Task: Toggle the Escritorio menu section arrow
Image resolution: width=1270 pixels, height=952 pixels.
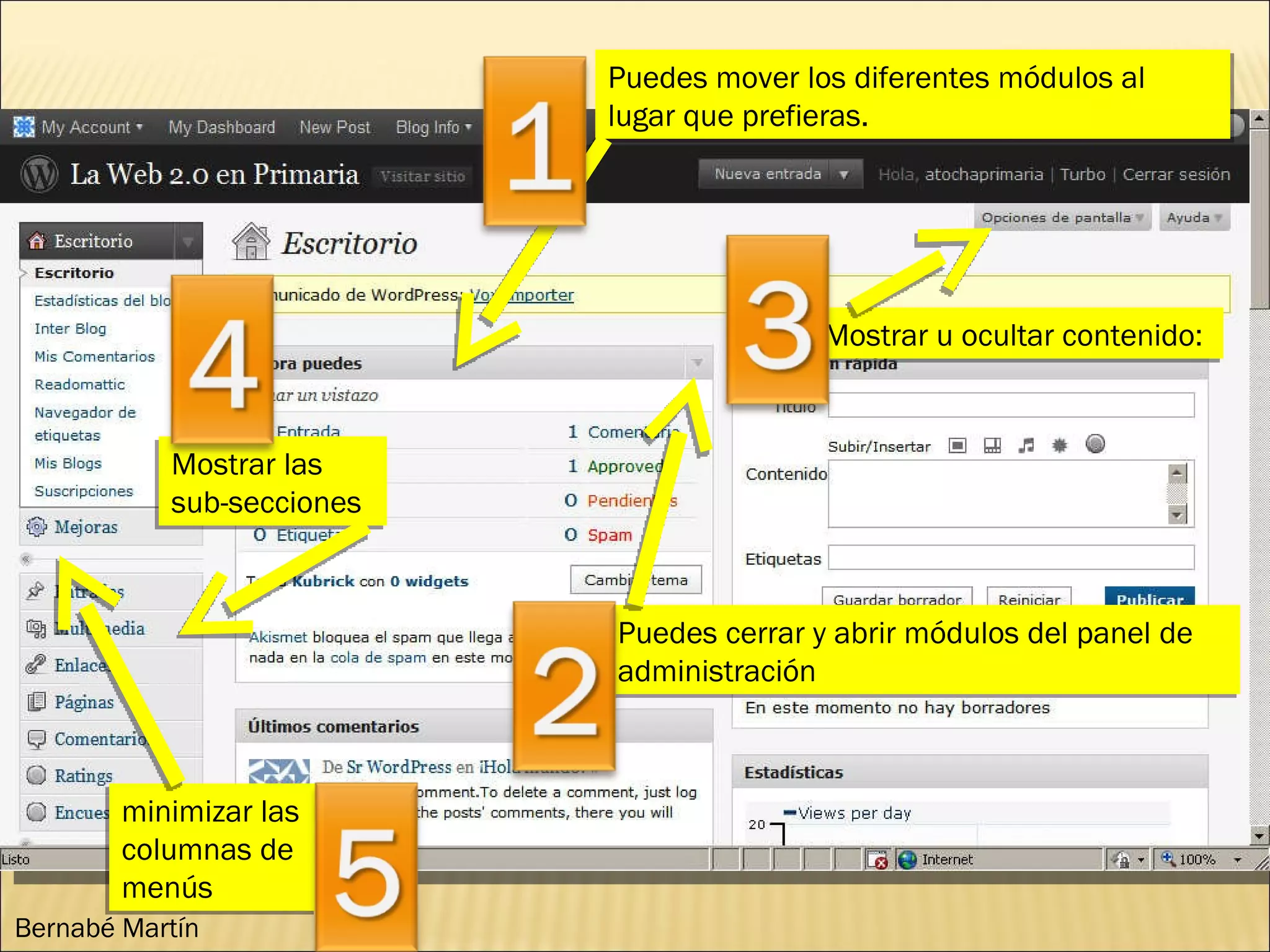Action: (x=188, y=240)
